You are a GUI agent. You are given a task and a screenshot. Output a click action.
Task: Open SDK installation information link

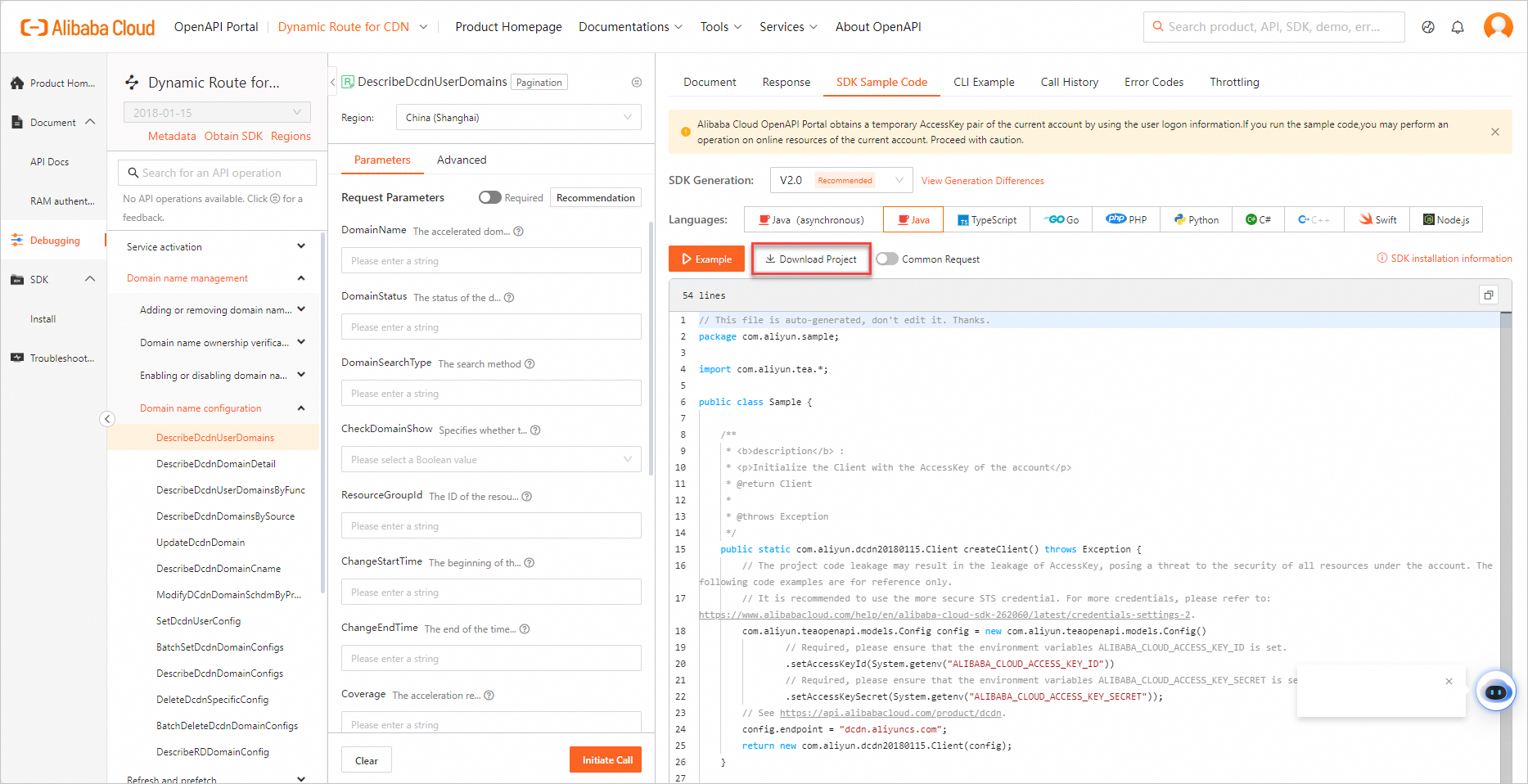pos(1445,258)
